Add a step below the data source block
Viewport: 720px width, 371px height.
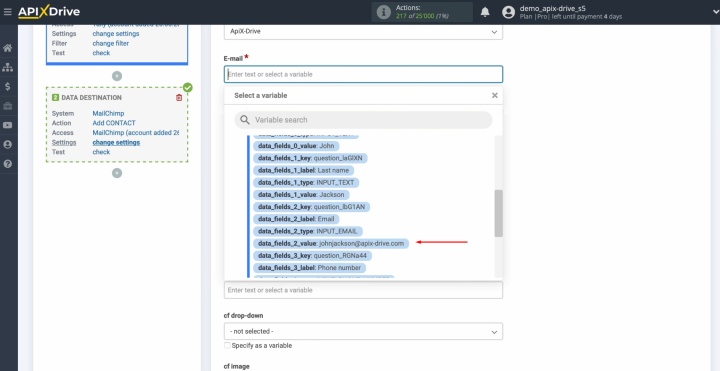point(117,76)
